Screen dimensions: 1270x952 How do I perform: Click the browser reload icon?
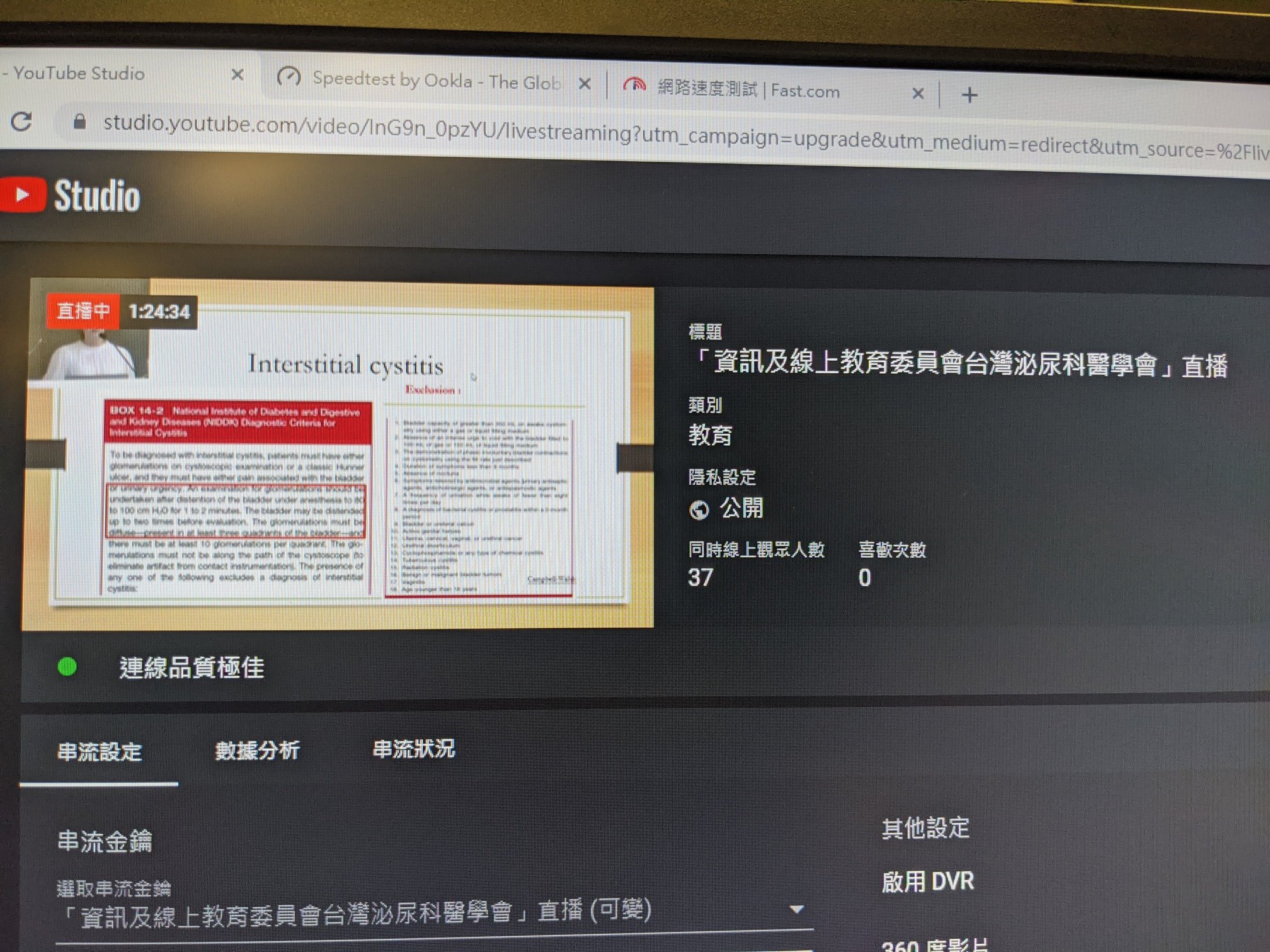(x=21, y=121)
